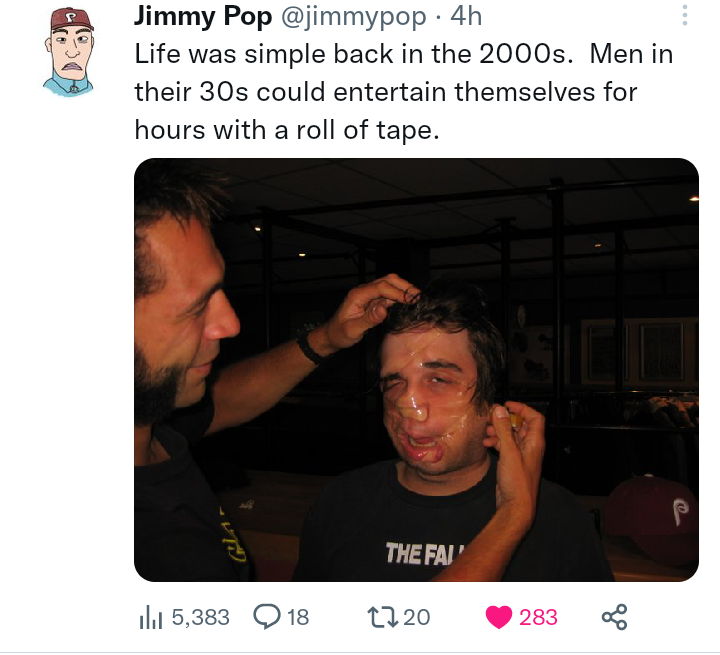Click the 4h timestamp

click(x=466, y=17)
